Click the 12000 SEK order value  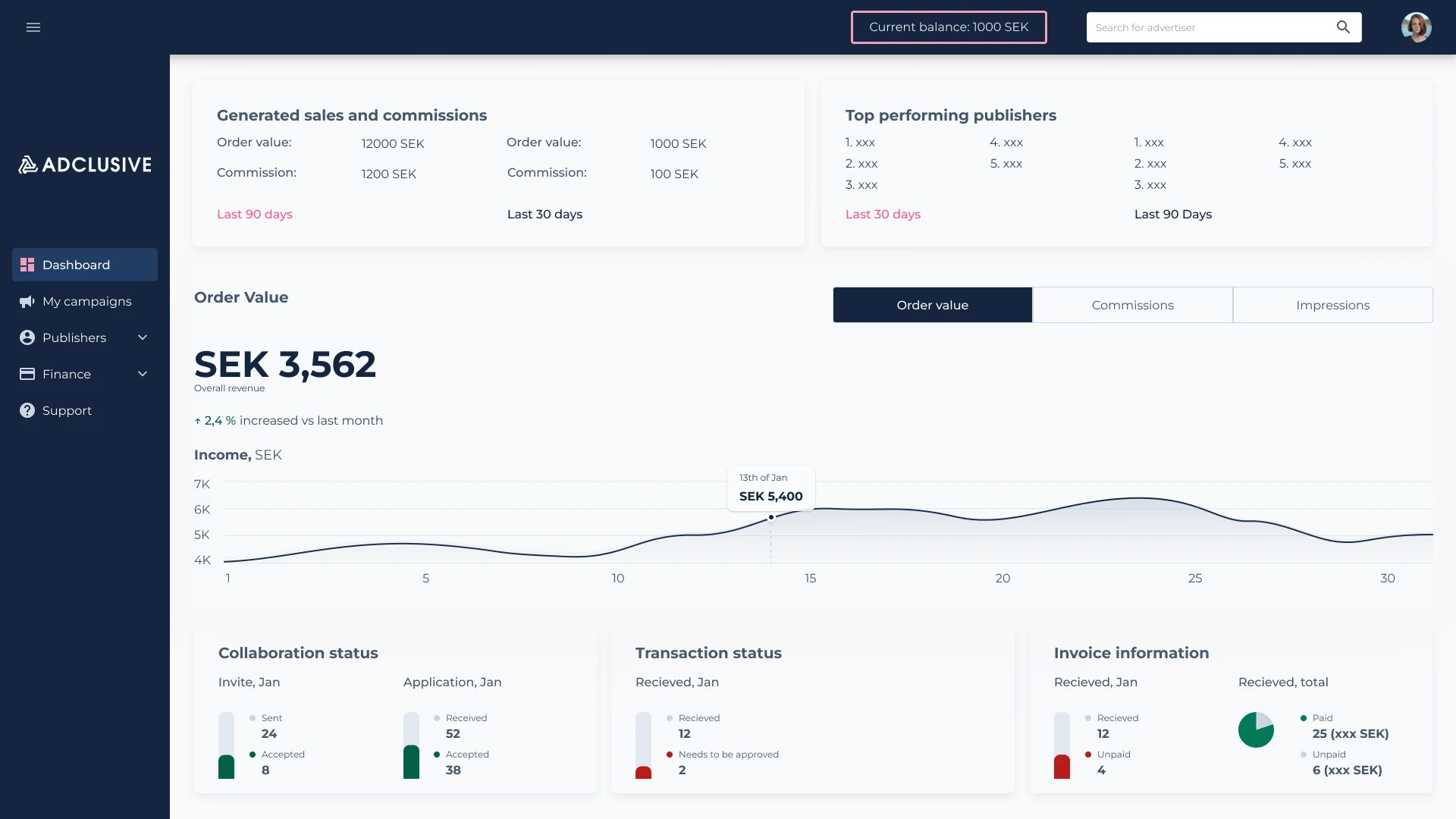tap(392, 144)
